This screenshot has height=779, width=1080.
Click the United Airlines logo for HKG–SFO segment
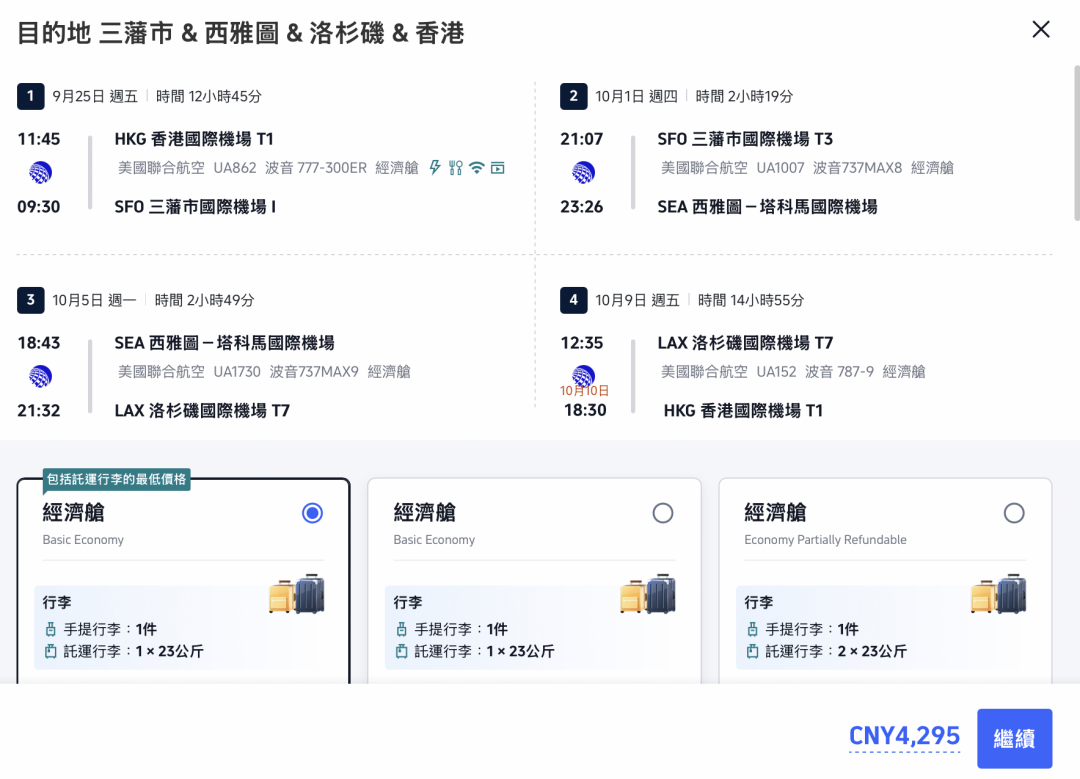coord(40,172)
